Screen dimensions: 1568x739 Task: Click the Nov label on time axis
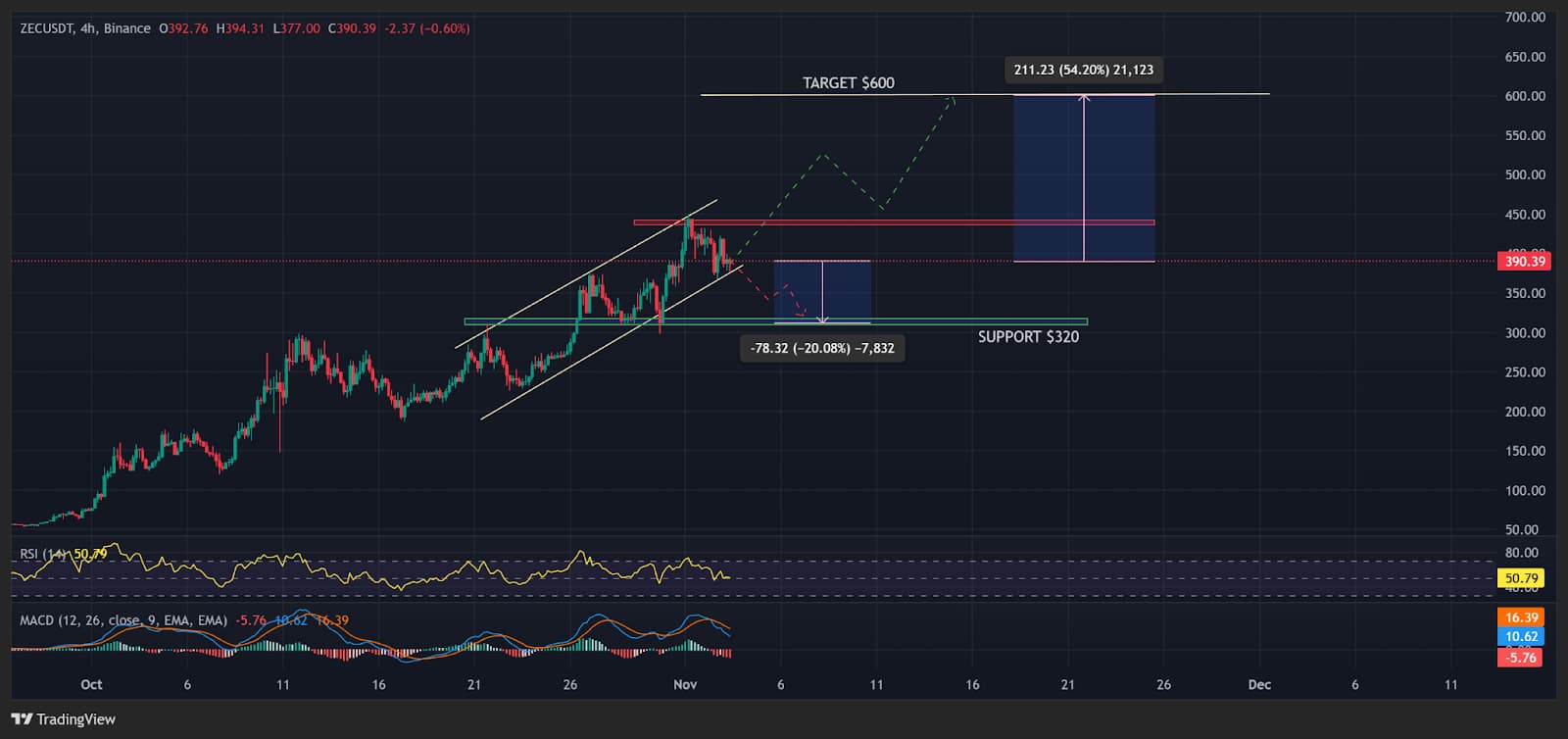685,684
